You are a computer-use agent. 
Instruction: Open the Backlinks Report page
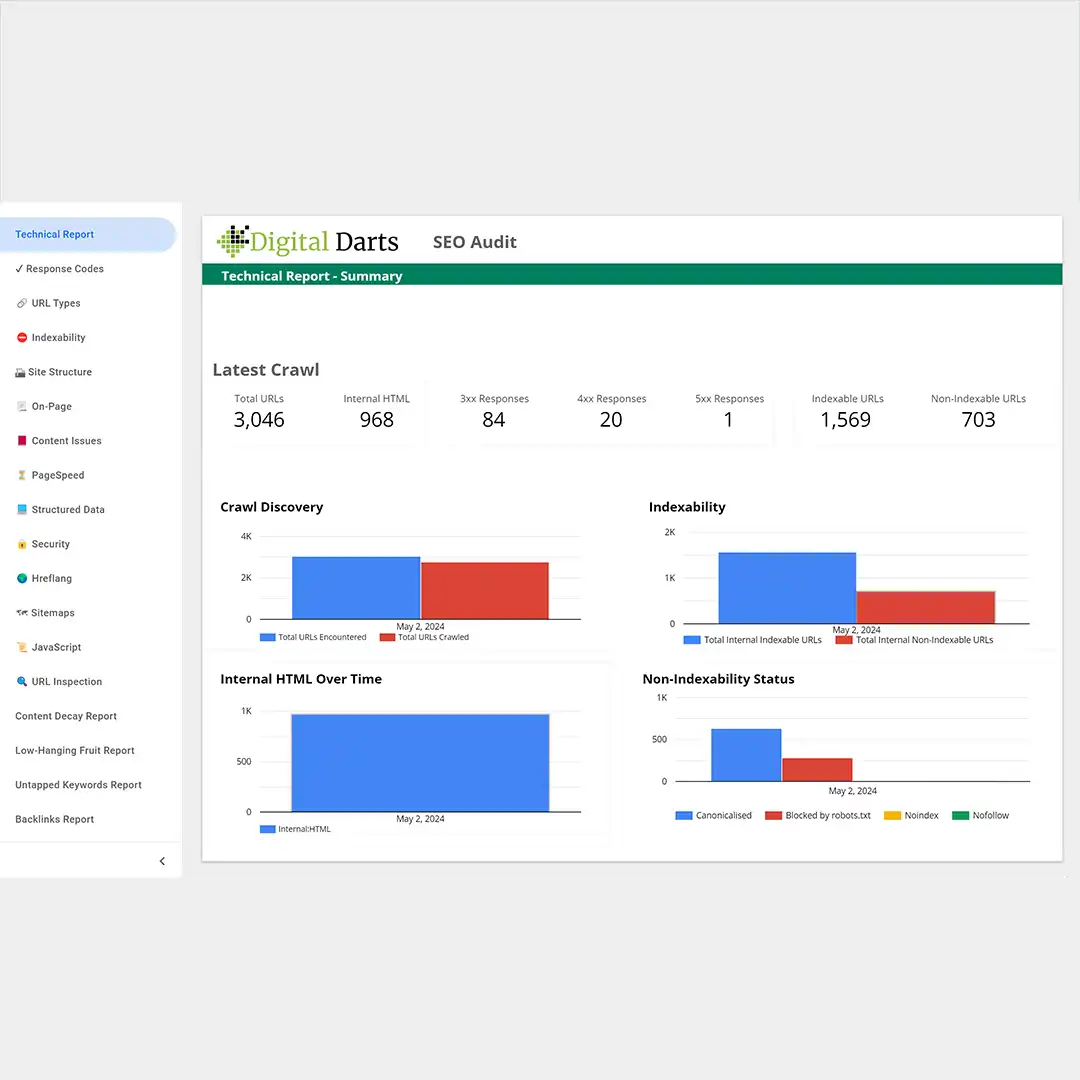point(55,820)
